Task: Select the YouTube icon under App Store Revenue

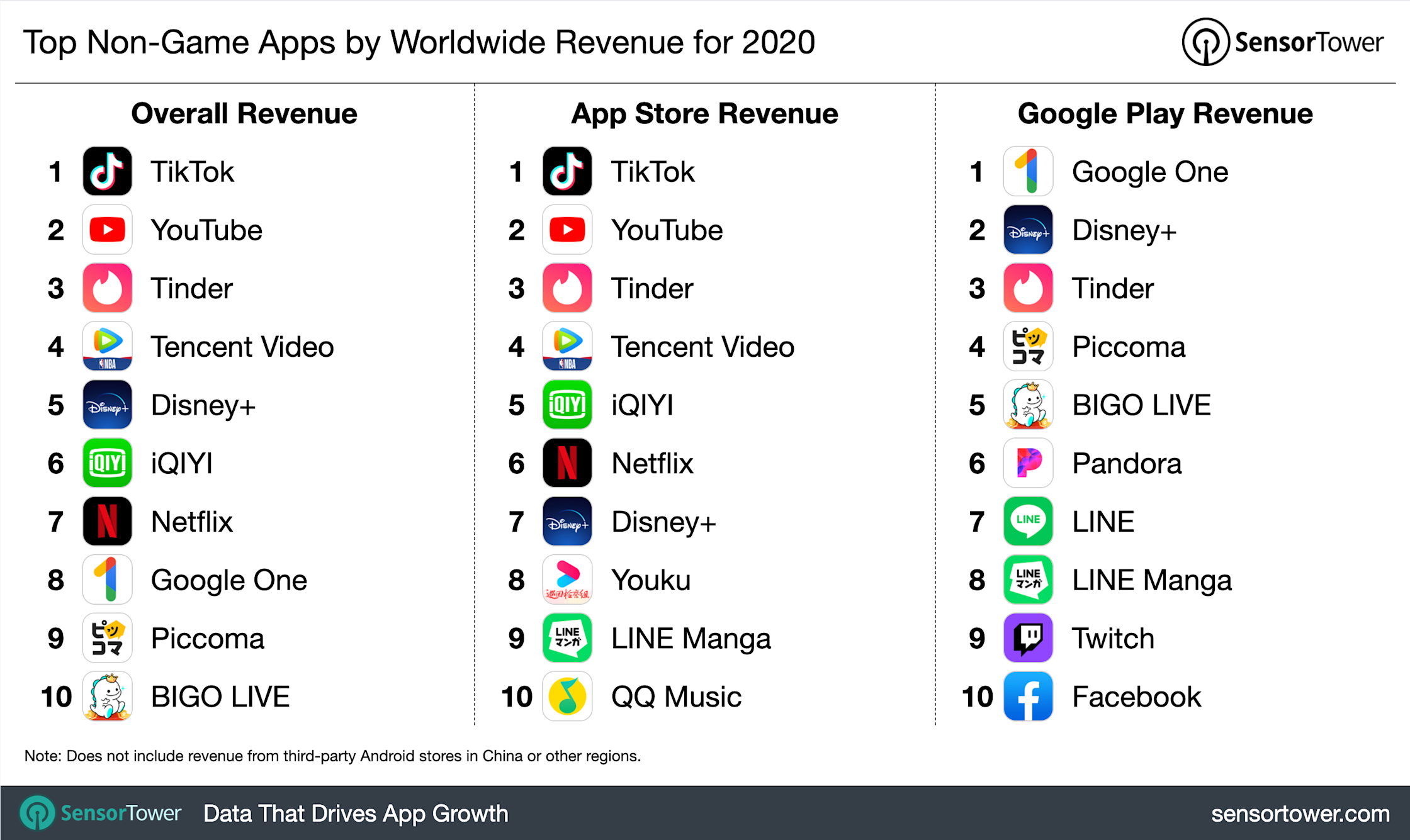Action: coord(567,229)
